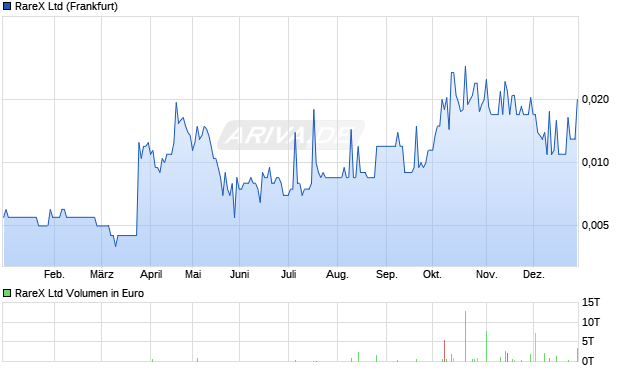Click the 0,005 price axis value

click(x=595, y=226)
